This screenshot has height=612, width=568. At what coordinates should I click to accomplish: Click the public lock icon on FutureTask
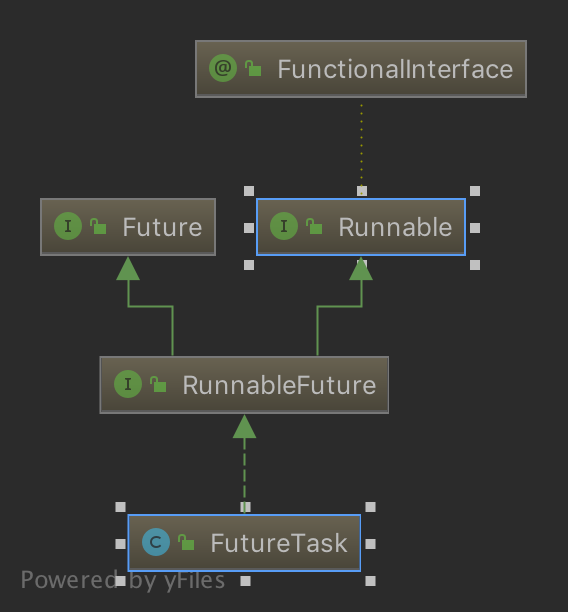tap(186, 542)
